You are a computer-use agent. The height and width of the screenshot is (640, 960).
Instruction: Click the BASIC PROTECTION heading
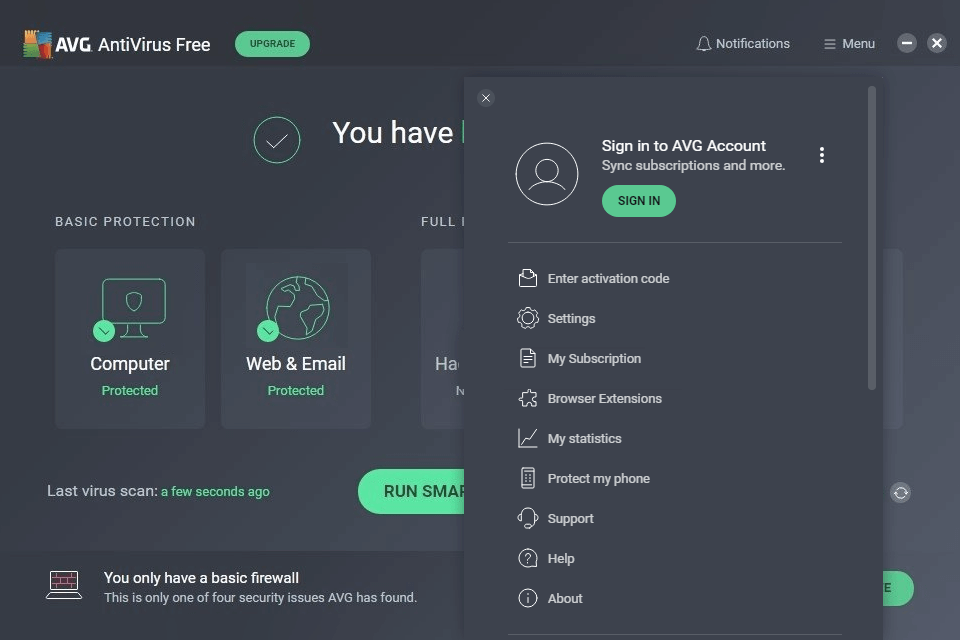[126, 222]
